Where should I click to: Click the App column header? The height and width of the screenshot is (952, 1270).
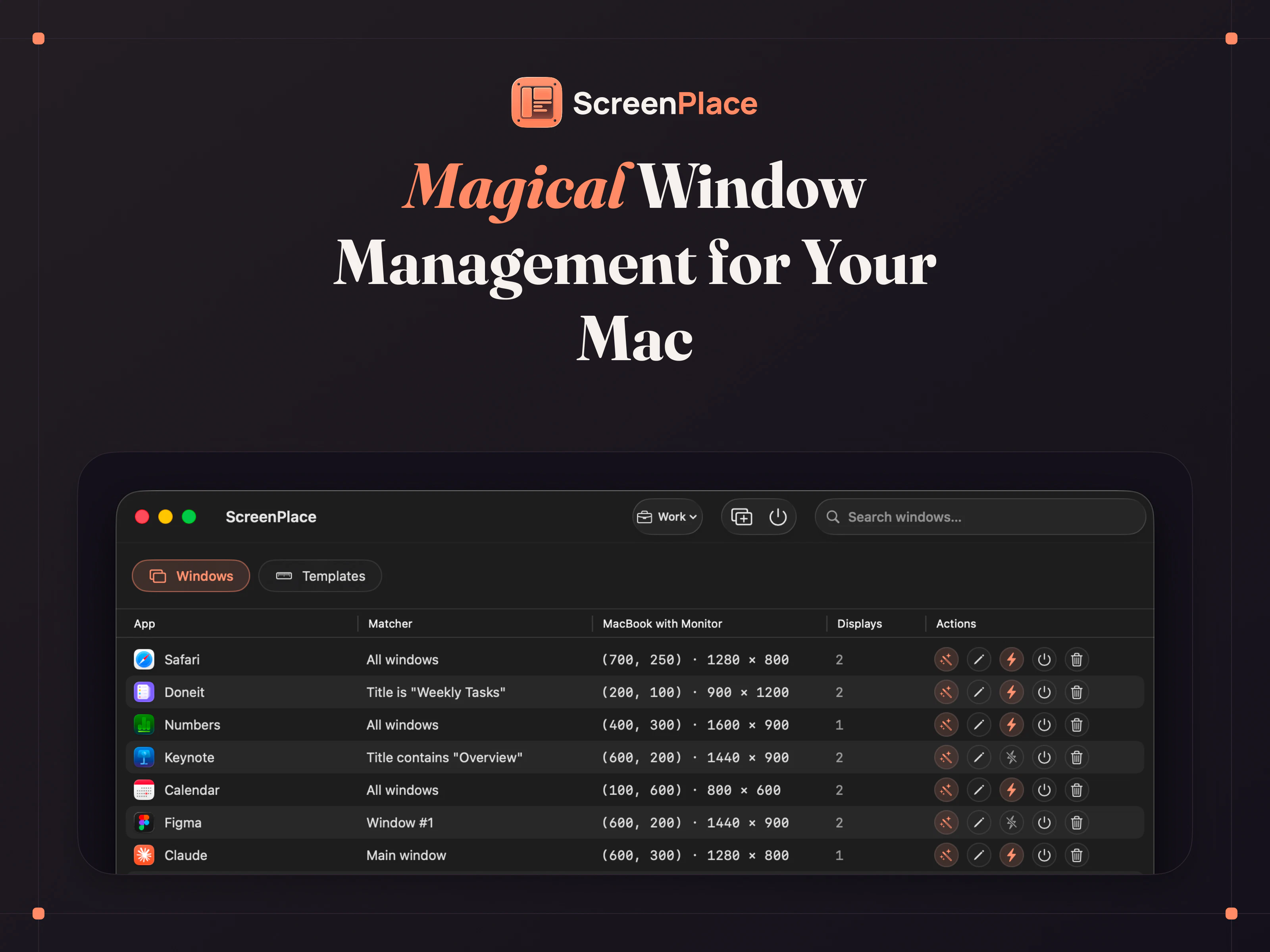click(145, 624)
